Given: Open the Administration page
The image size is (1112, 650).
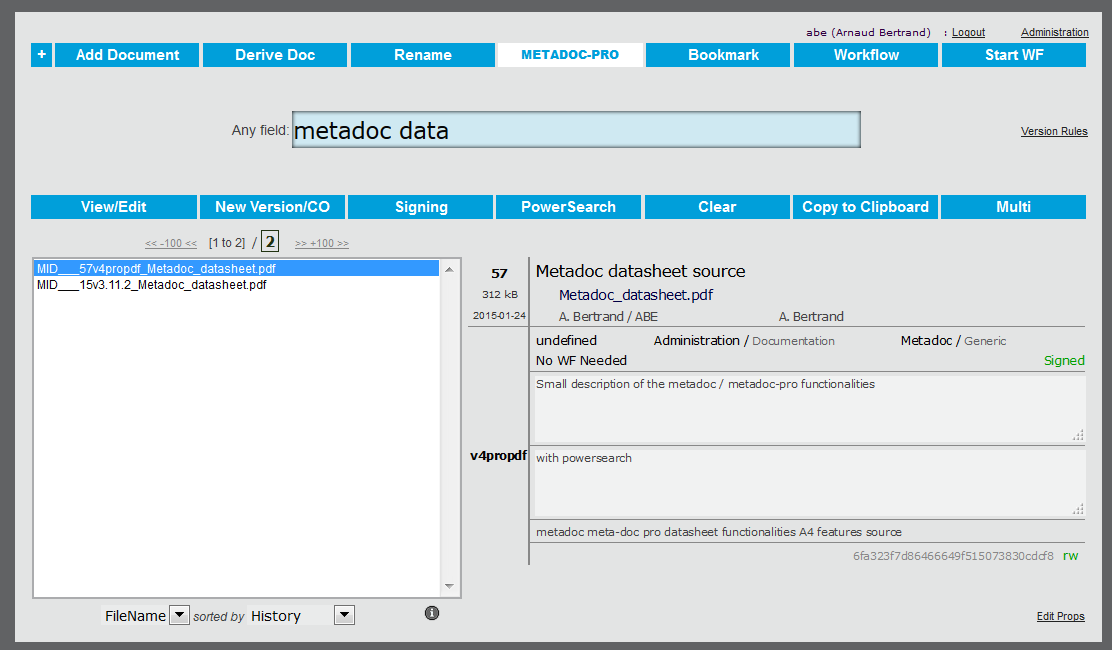Looking at the screenshot, I should pyautogui.click(x=1054, y=31).
